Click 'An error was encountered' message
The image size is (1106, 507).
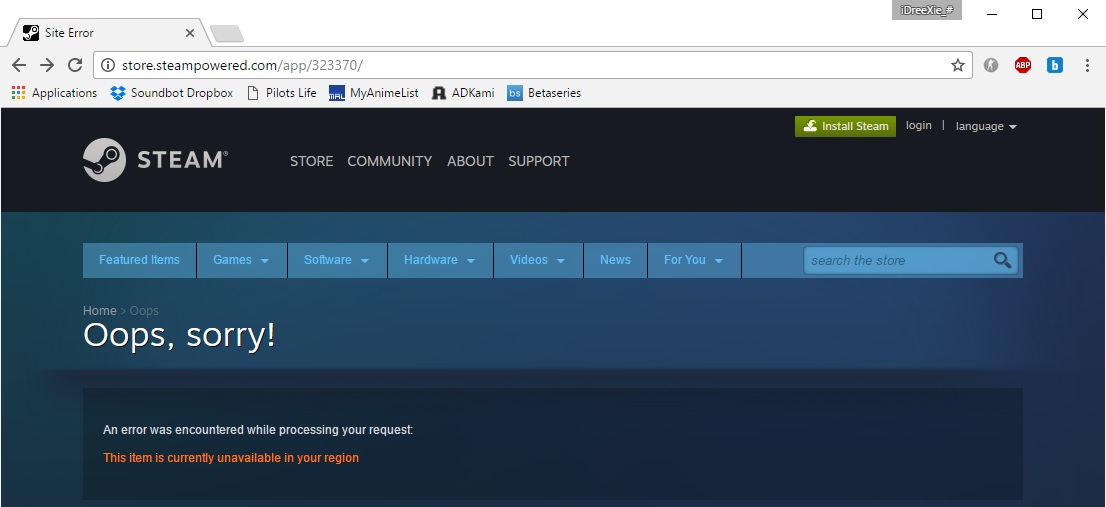[x=258, y=429]
